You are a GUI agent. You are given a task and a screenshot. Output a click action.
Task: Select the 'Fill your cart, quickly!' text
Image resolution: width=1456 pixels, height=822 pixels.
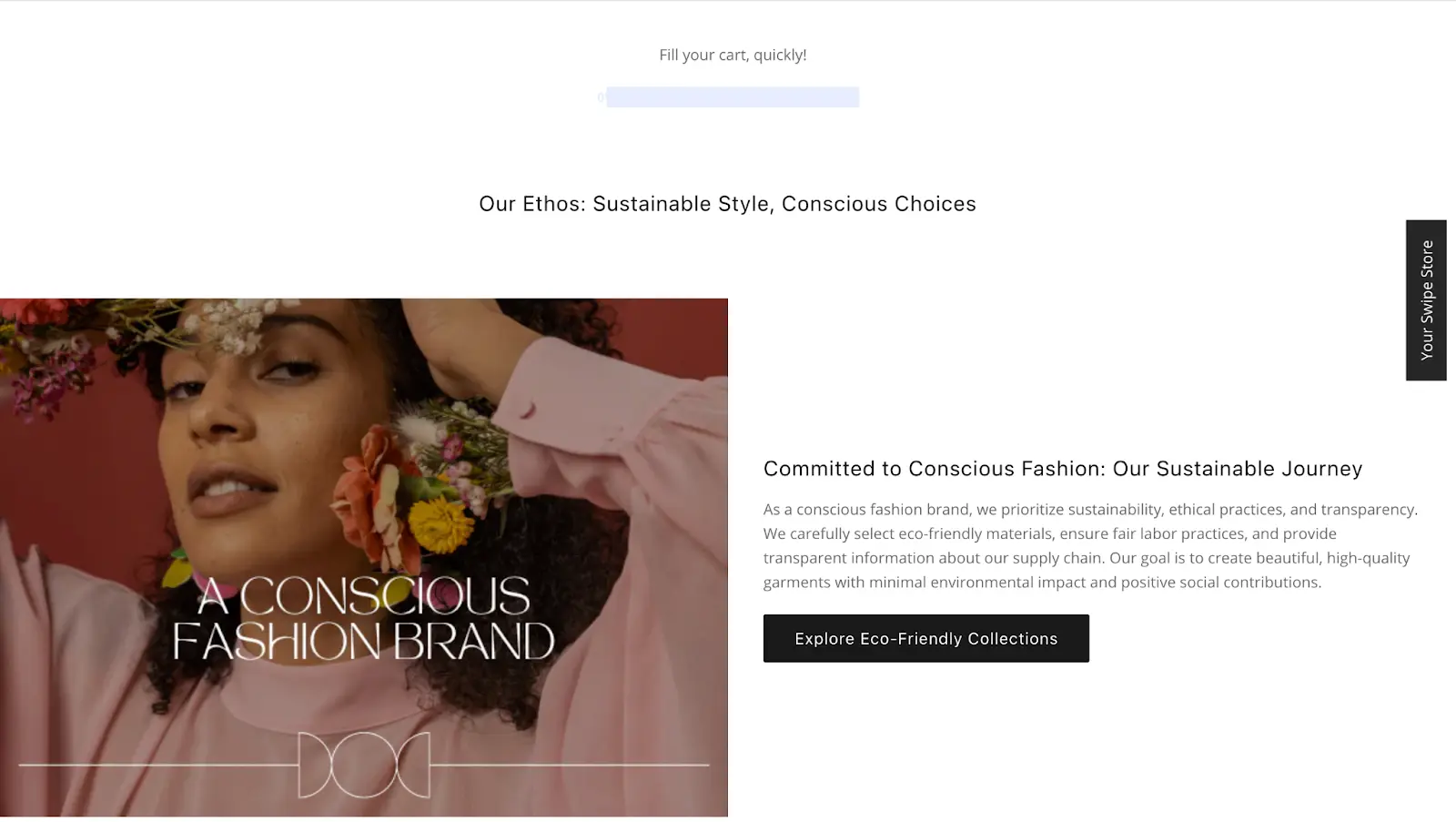pos(733,55)
